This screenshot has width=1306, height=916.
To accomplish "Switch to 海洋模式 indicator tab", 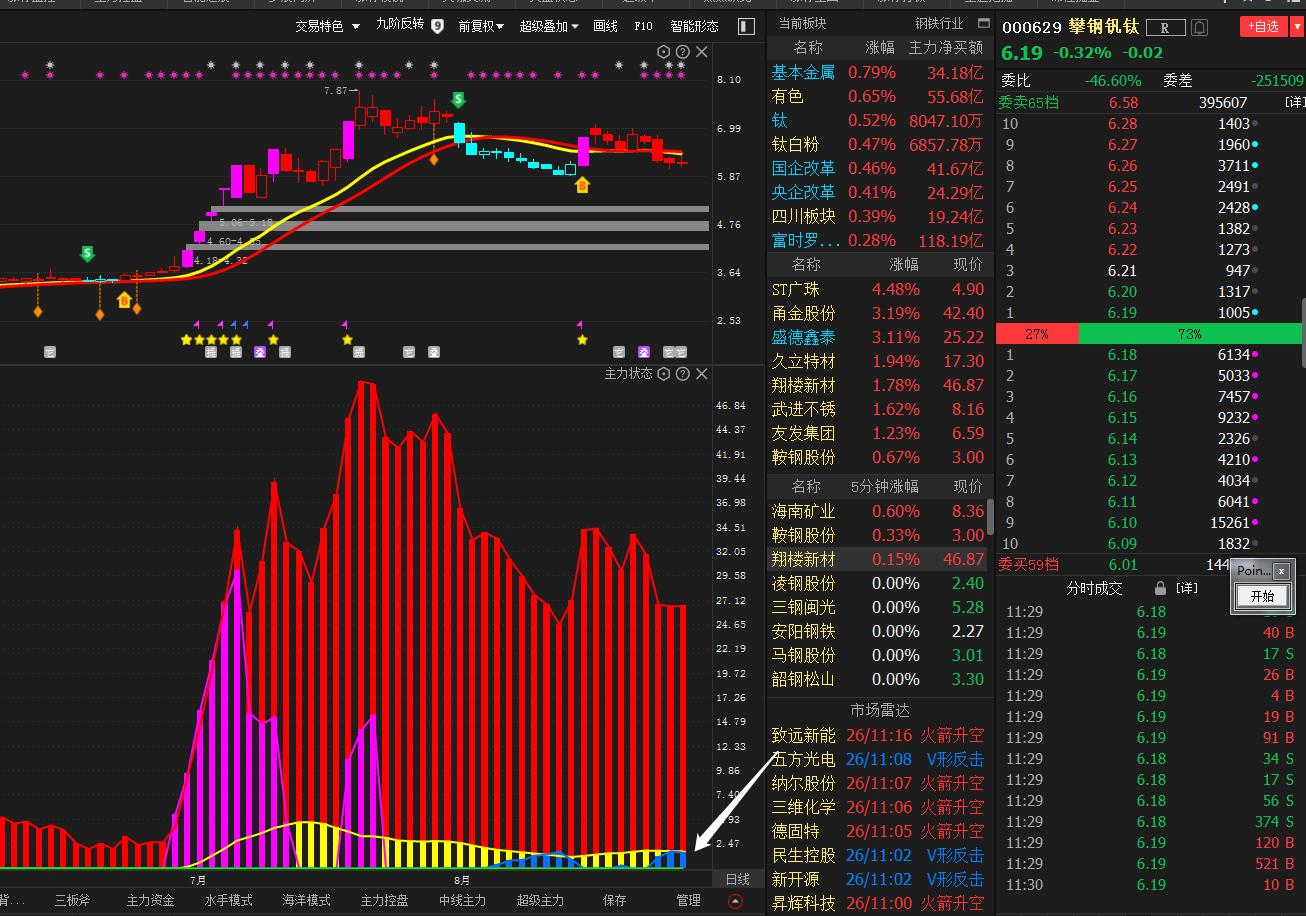I will point(306,901).
